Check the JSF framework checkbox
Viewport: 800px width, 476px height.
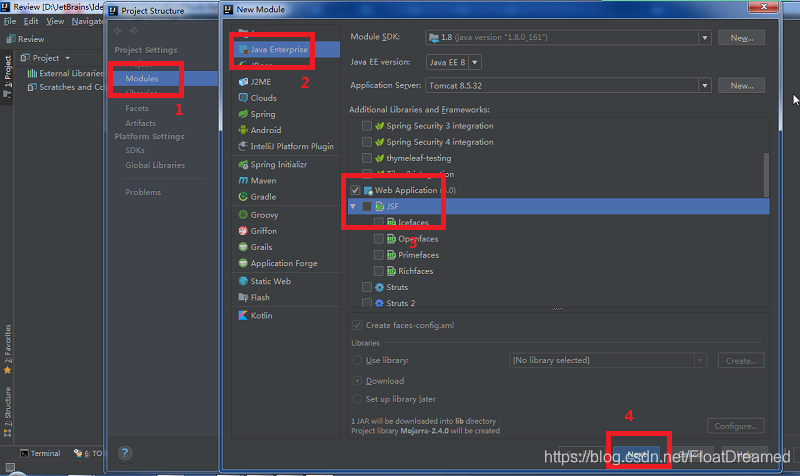pos(367,206)
